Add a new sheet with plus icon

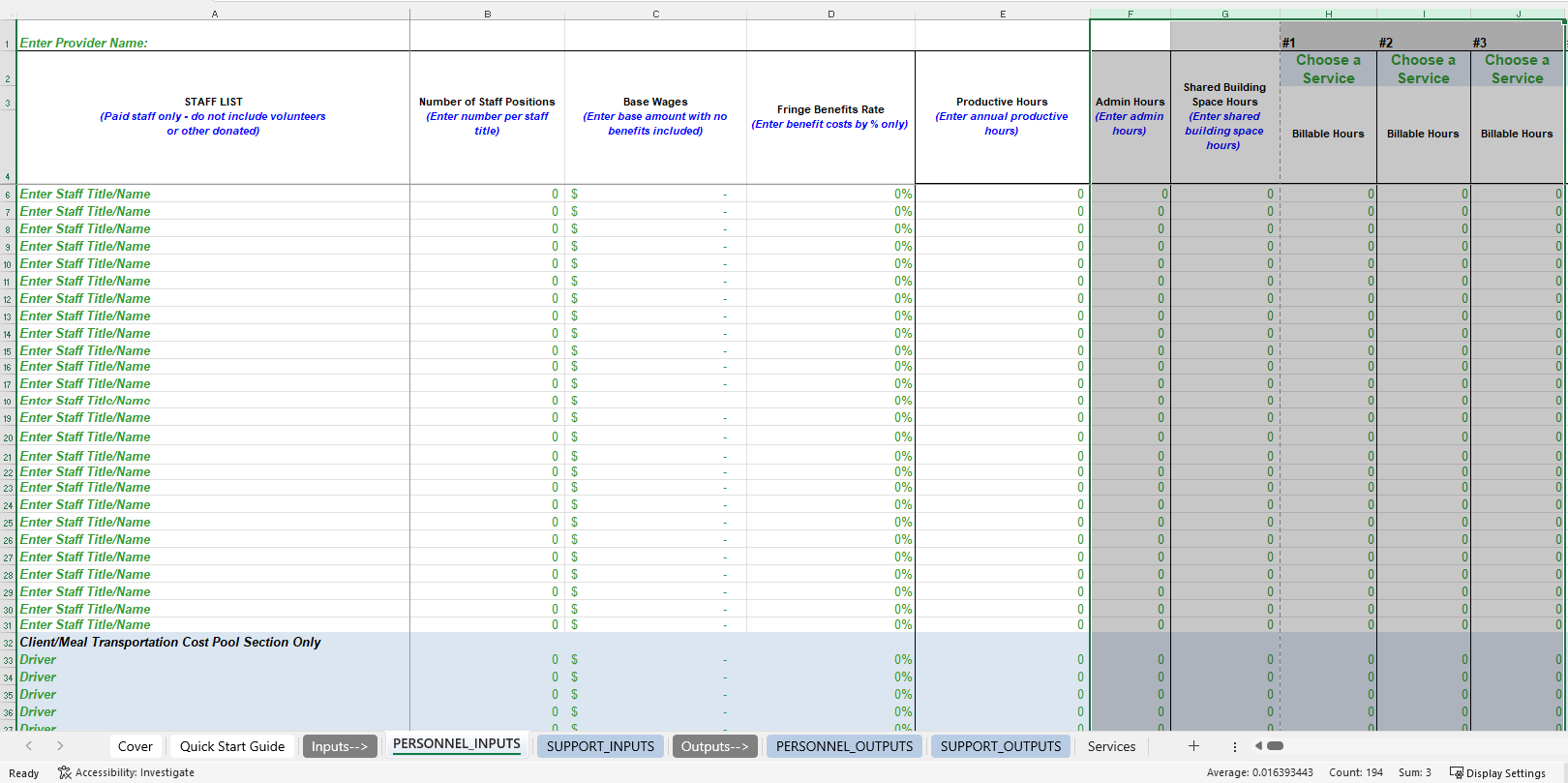coord(1193,746)
